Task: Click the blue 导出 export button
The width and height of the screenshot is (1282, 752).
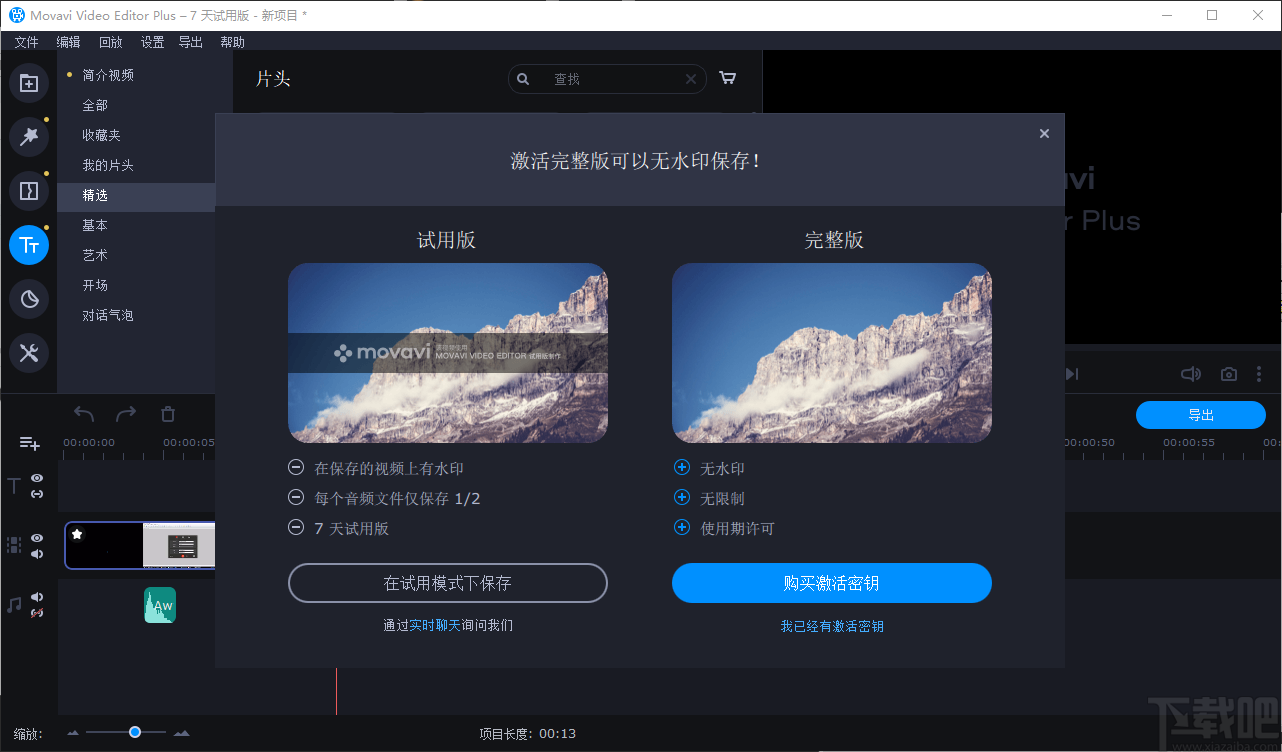Action: point(1201,415)
